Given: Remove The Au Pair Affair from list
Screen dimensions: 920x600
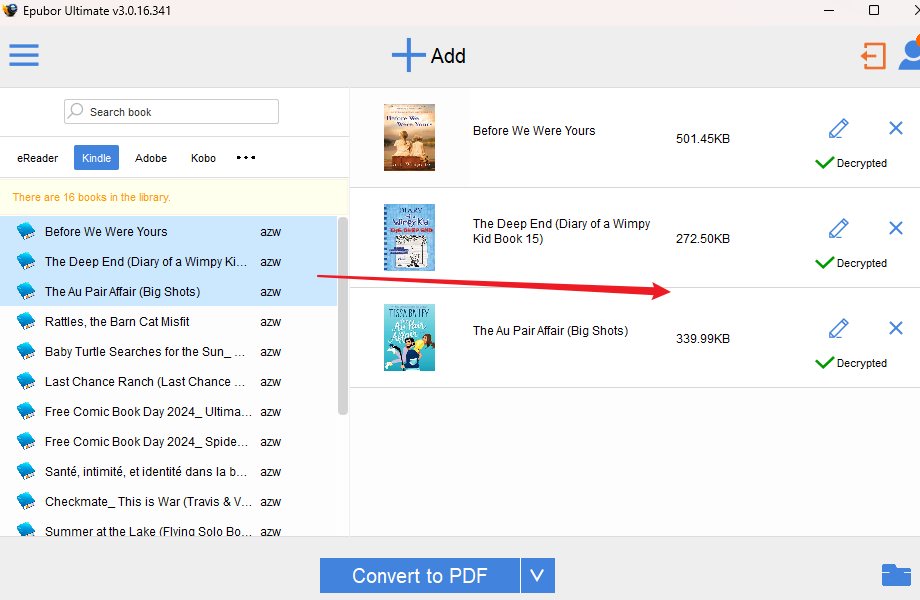Looking at the screenshot, I should [895, 328].
